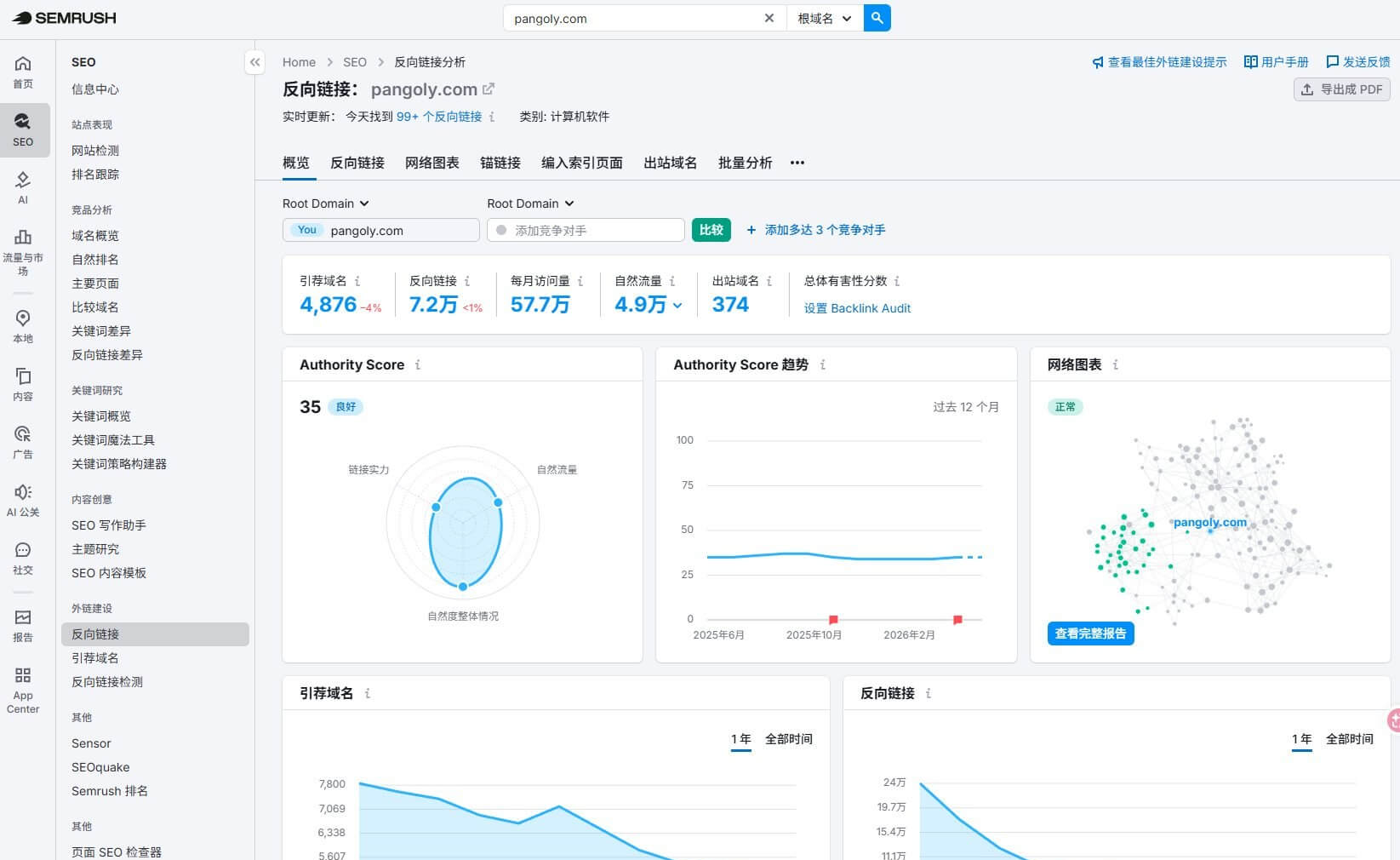Screen dimensions: 1400x860
Task: Click SEO breadcrumb link
Action: pyautogui.click(x=355, y=62)
